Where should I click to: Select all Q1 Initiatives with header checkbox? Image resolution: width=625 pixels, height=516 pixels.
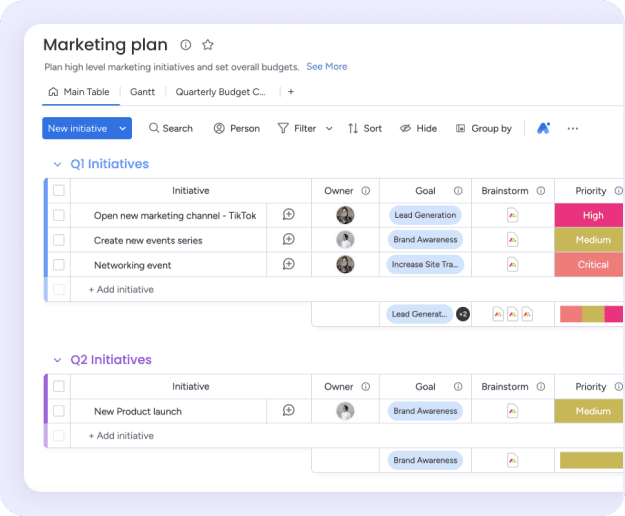click(x=59, y=190)
